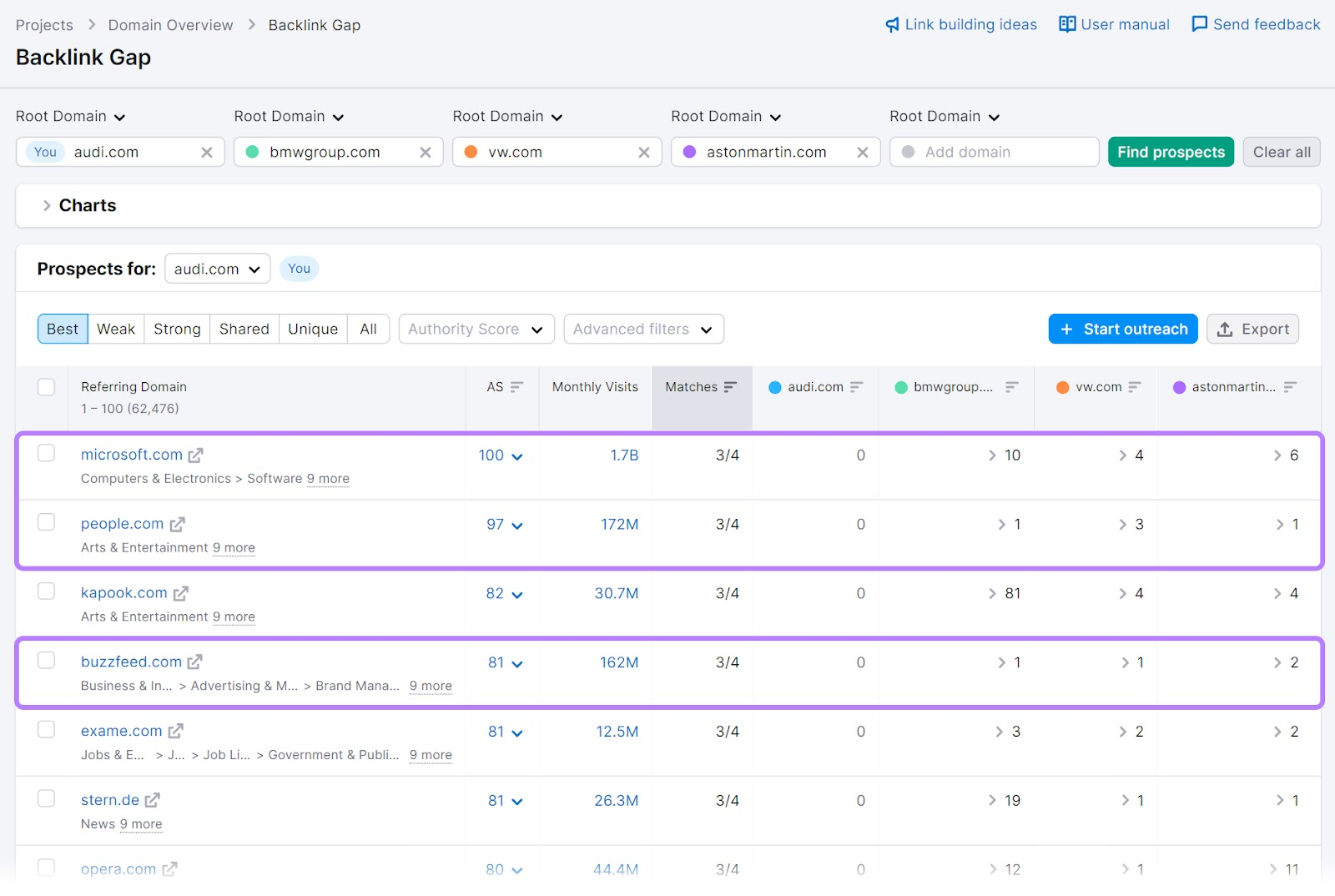Open the Authority Score filter dropdown
1335x896 pixels.
(x=475, y=329)
